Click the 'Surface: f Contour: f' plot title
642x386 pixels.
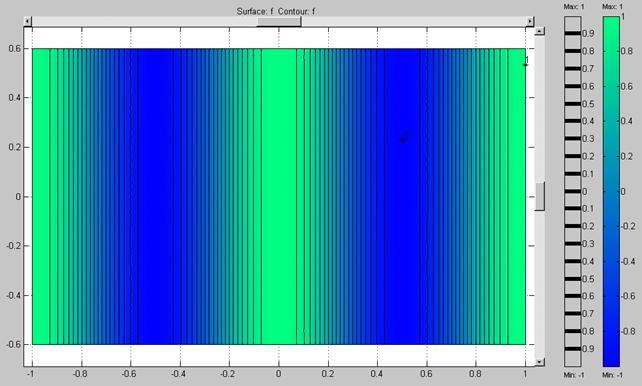click(276, 11)
